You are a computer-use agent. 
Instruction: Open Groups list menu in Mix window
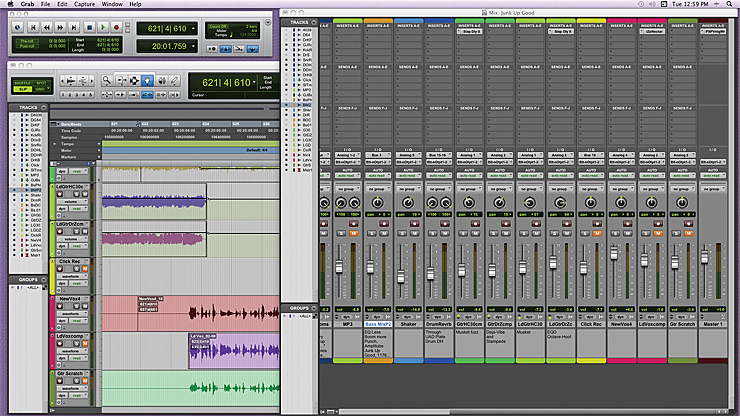[314, 308]
